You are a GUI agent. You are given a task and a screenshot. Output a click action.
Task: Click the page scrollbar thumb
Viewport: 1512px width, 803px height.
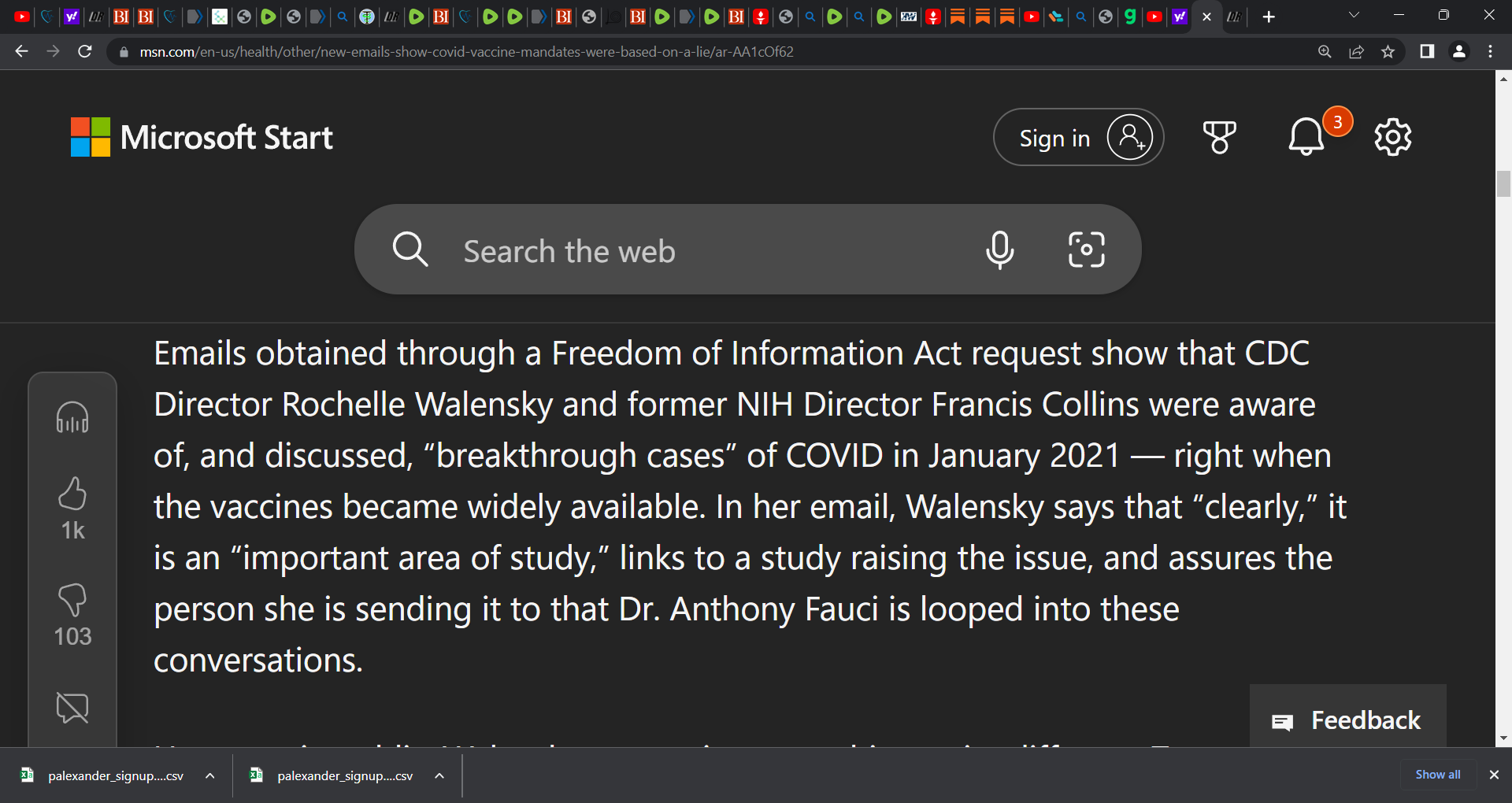(1503, 183)
